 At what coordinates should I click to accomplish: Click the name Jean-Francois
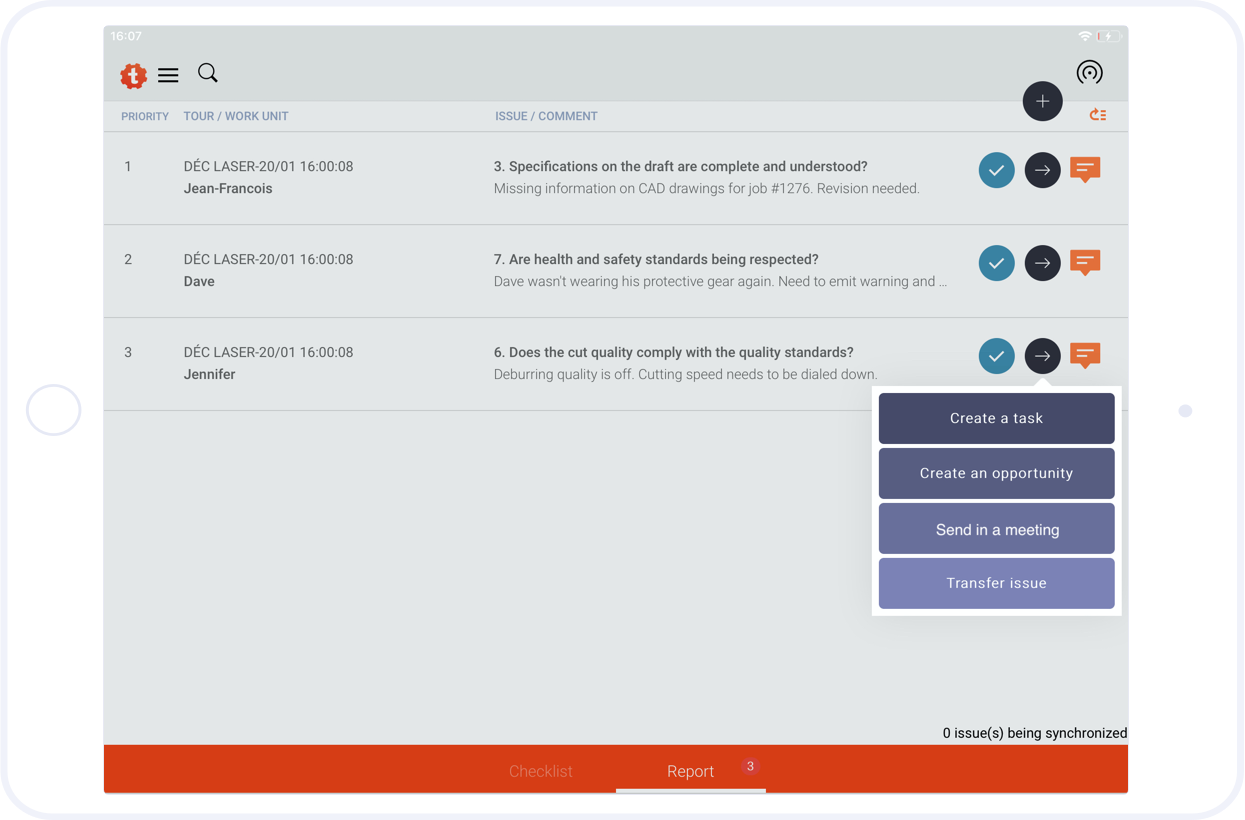(x=228, y=188)
